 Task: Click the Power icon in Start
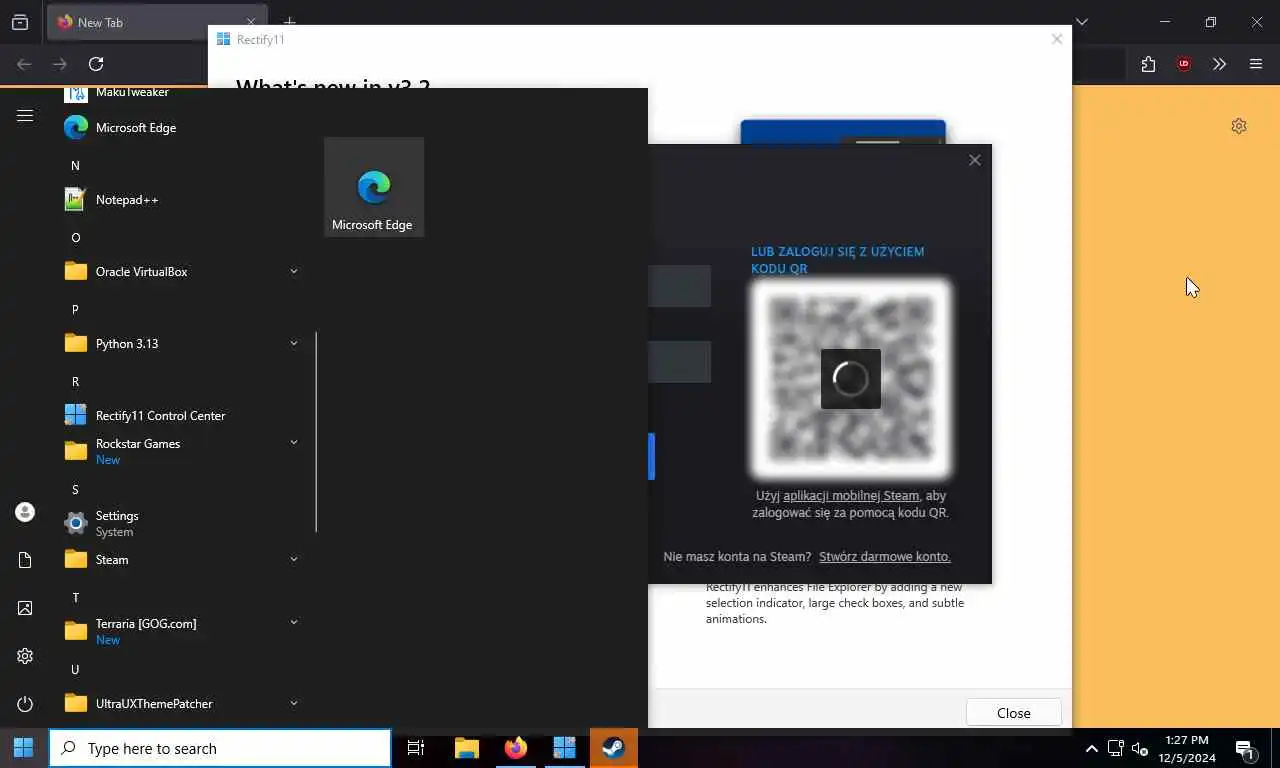(25, 704)
